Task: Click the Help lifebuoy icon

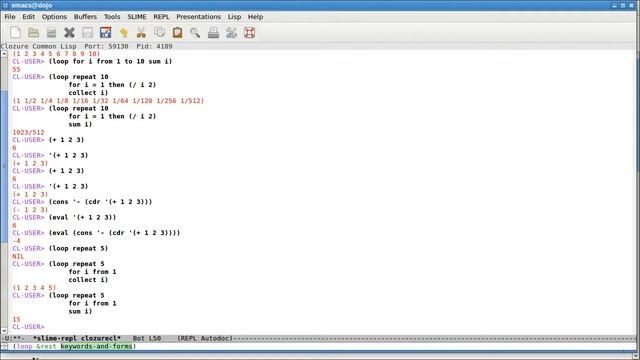Action: 249,33
